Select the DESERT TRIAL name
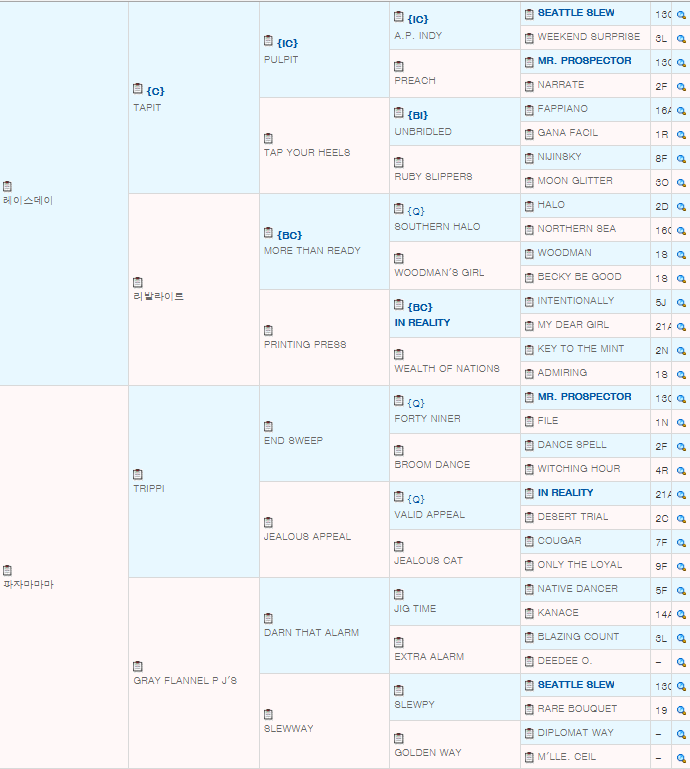Screen dimensions: 690x769 pyautogui.click(x=573, y=517)
